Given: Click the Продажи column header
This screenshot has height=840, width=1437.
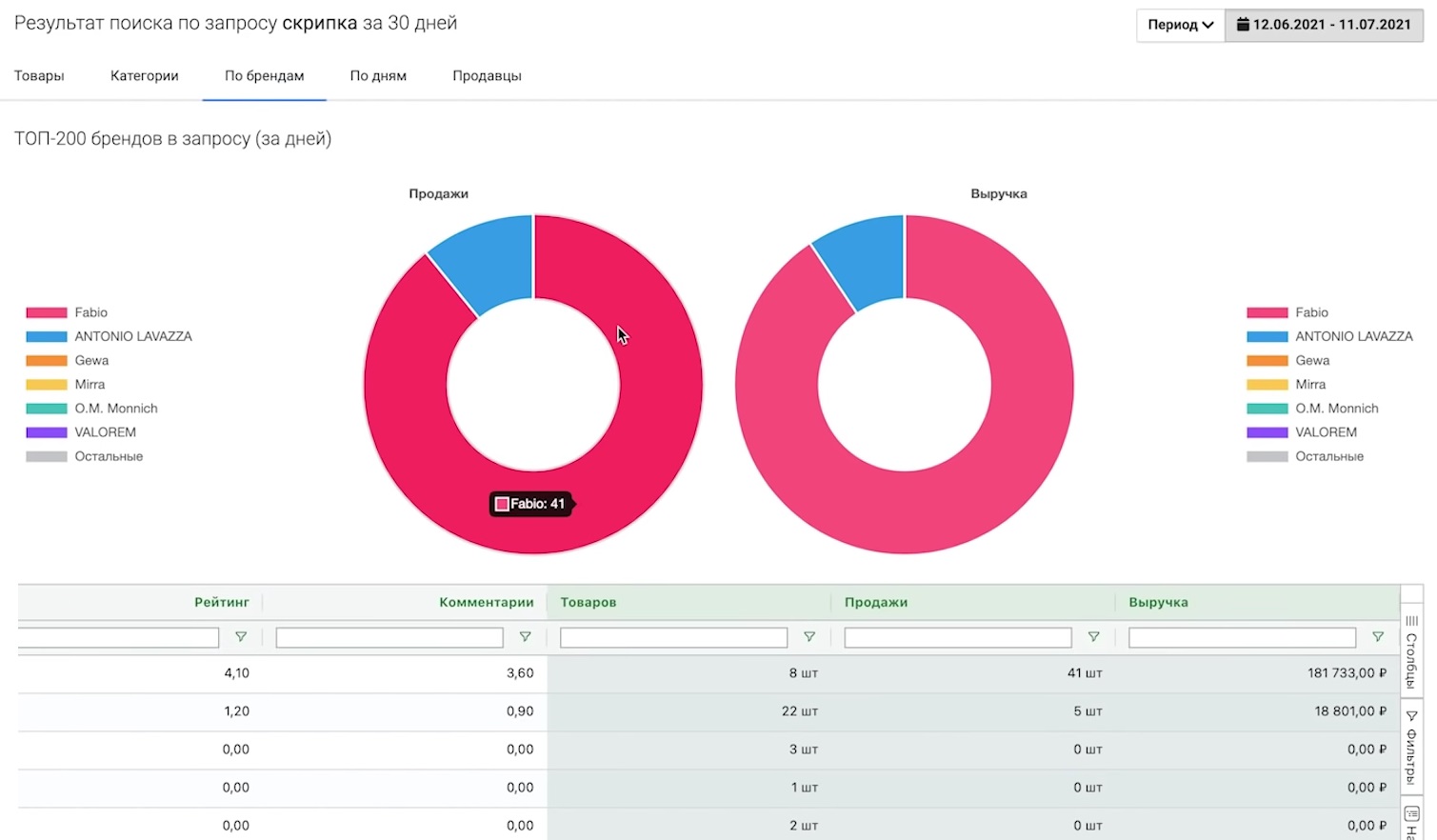Looking at the screenshot, I should tap(875, 603).
